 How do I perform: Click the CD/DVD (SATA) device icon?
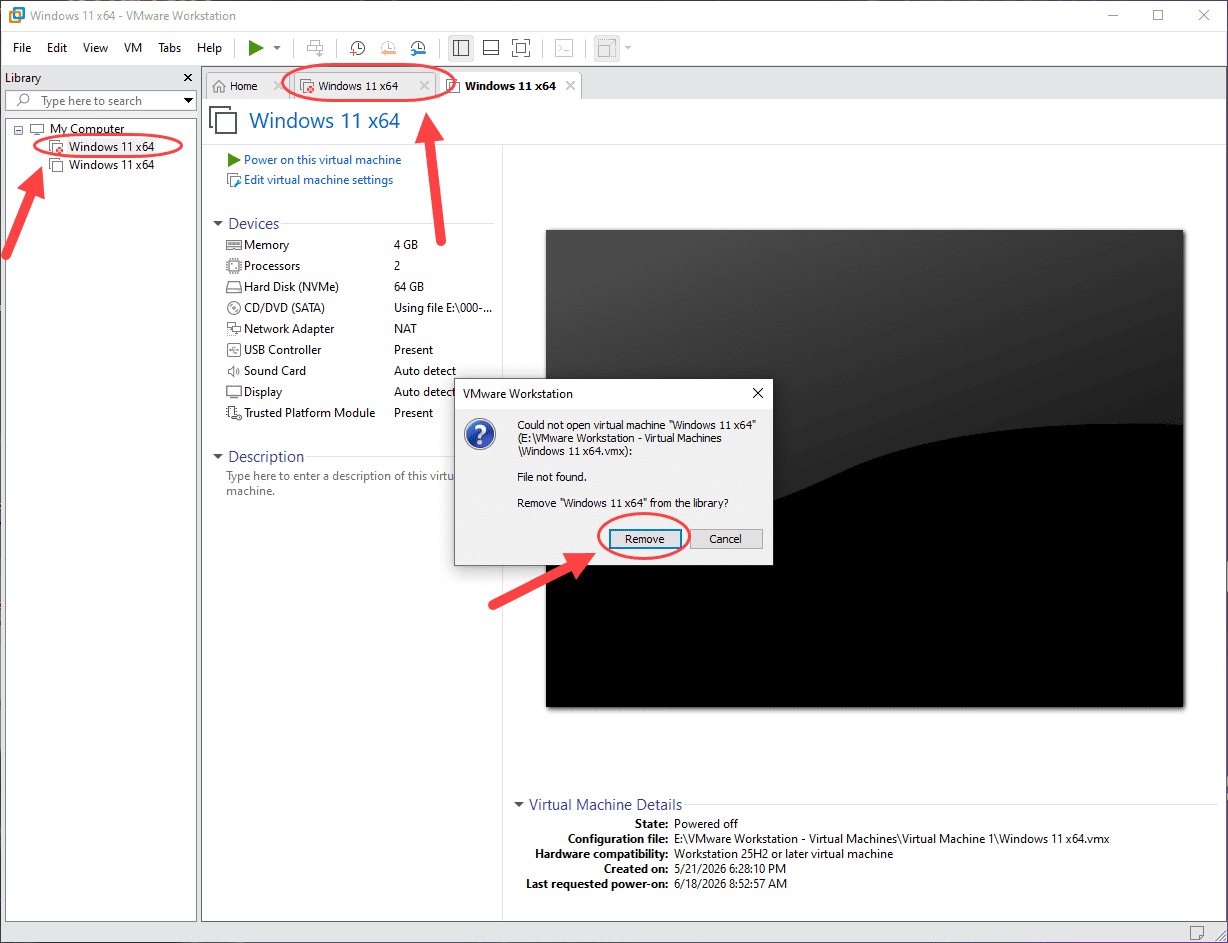pyautogui.click(x=234, y=308)
